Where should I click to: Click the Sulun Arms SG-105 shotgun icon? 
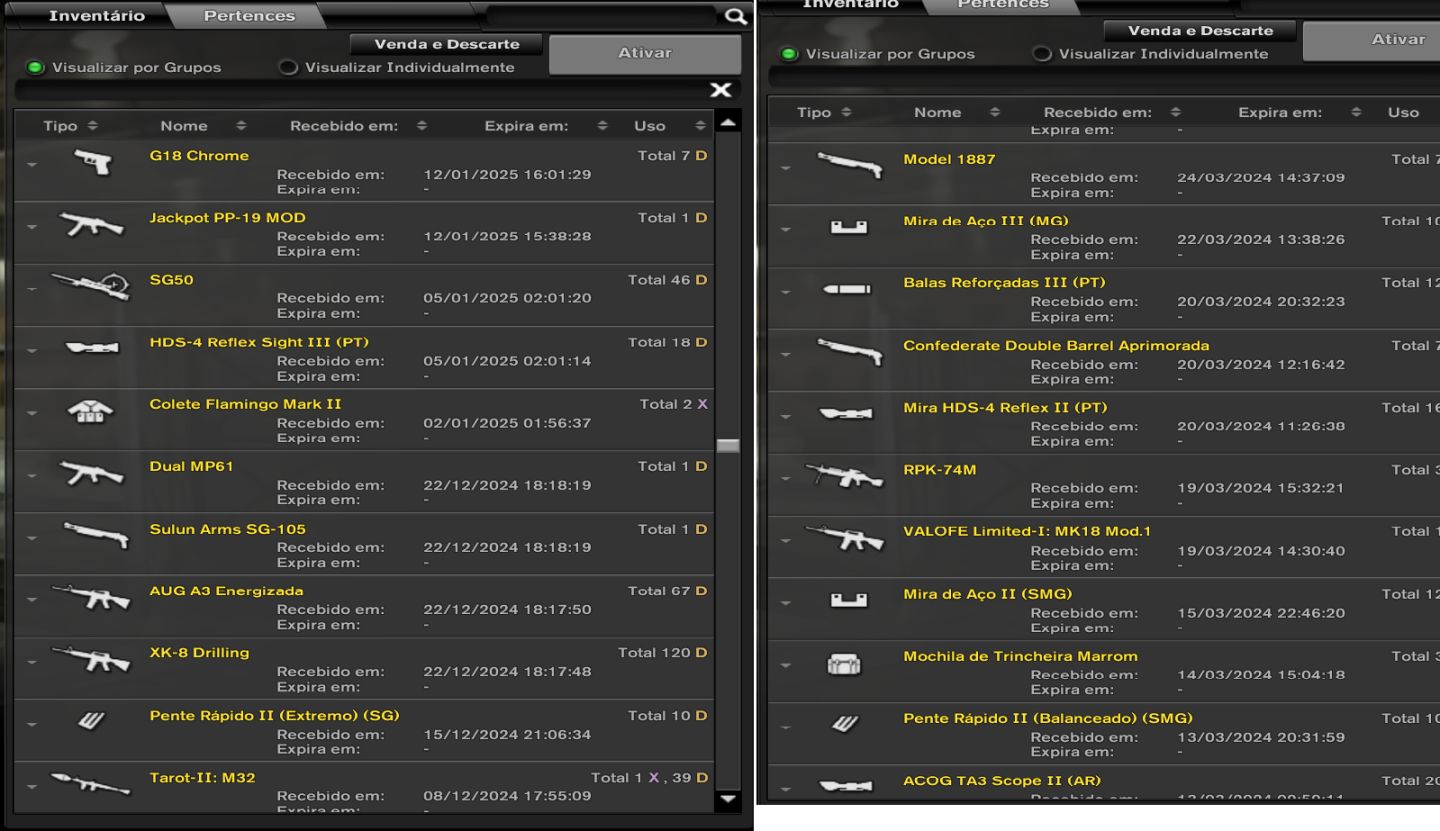95,535
